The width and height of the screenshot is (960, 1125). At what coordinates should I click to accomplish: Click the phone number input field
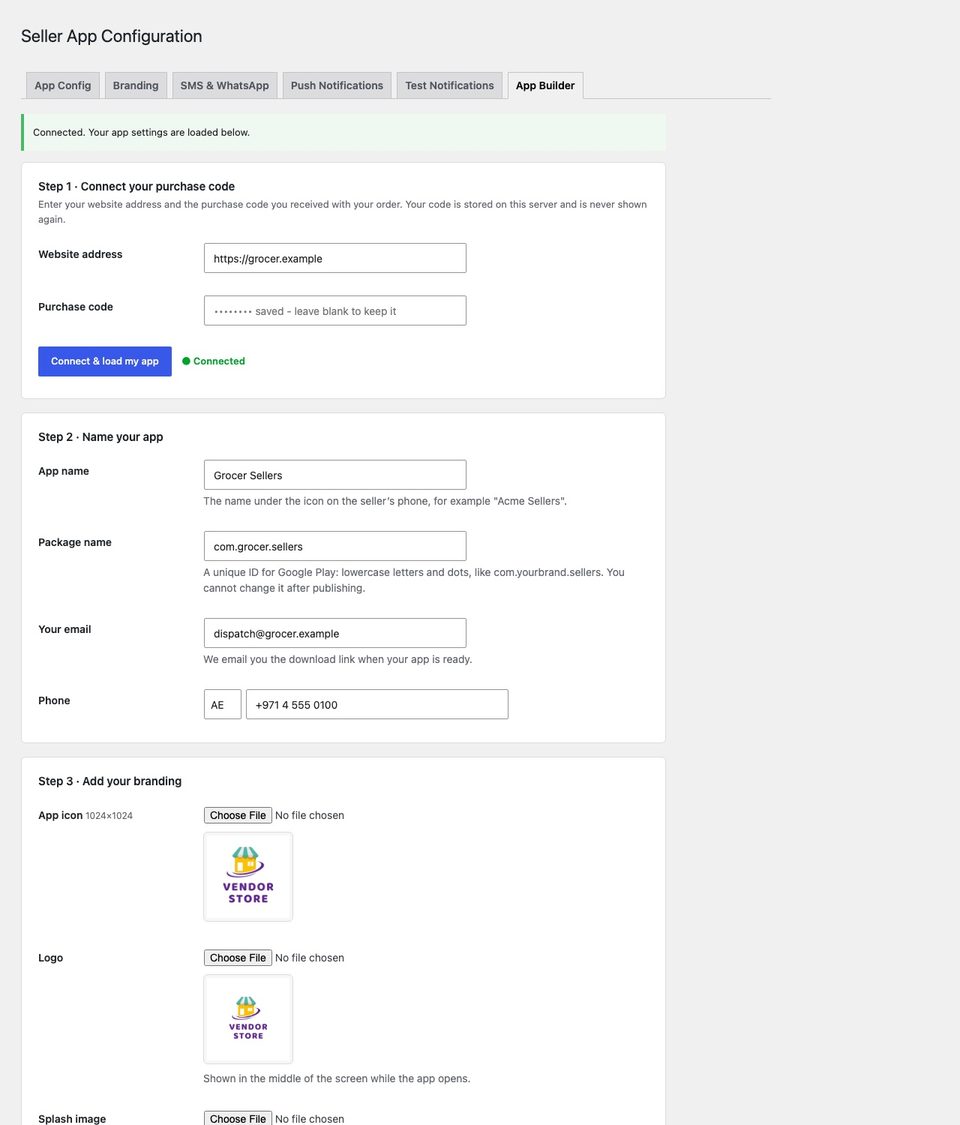click(377, 705)
